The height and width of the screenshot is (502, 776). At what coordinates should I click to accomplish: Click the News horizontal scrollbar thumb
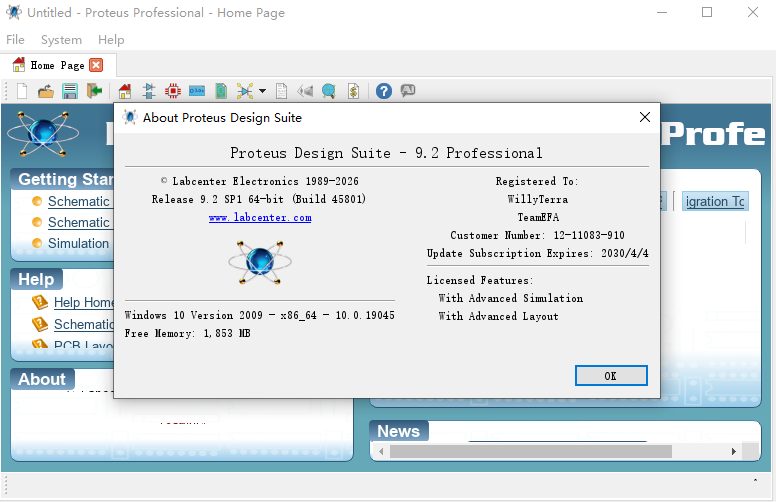(x=531, y=452)
